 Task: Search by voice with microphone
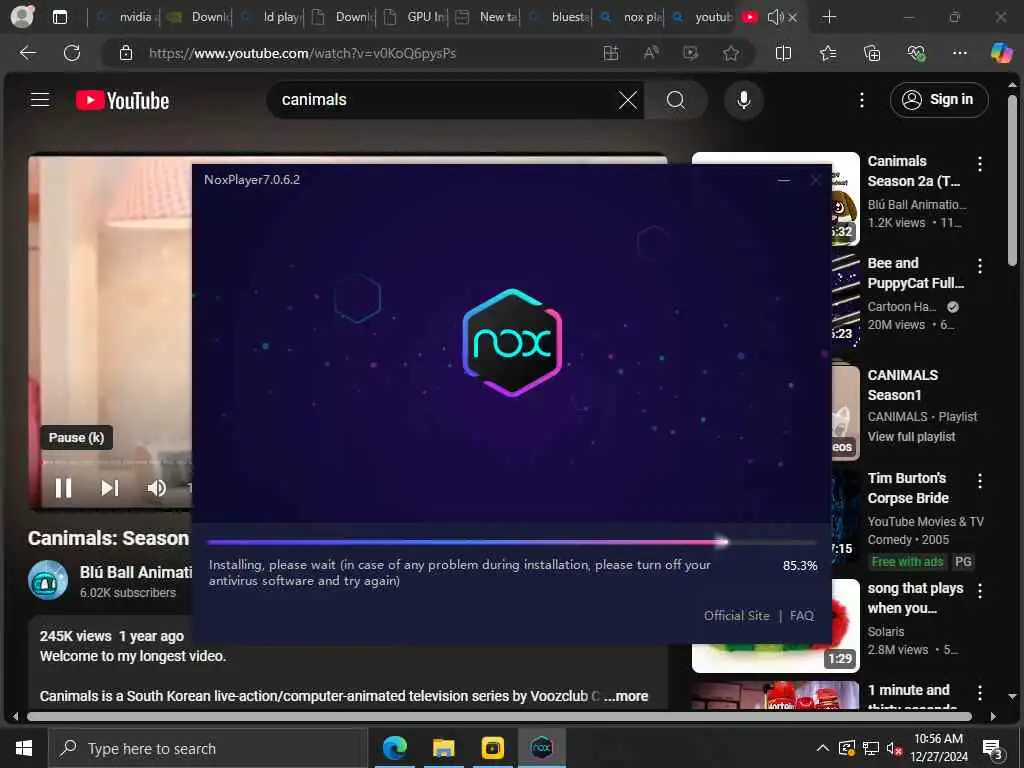(x=743, y=100)
